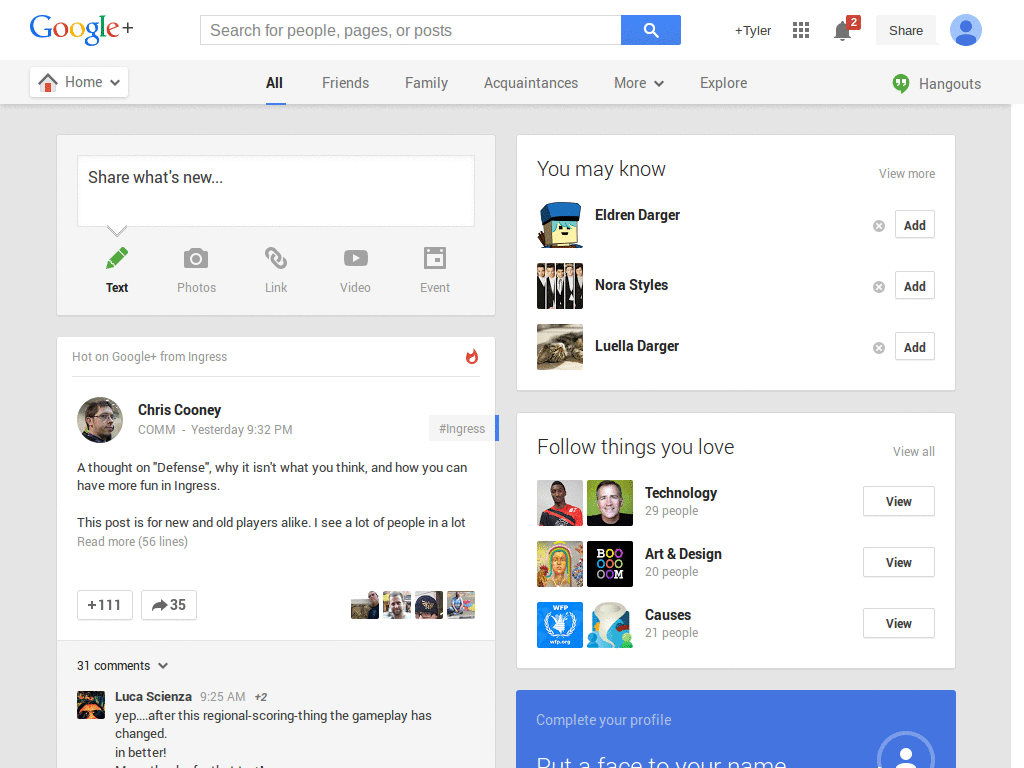
Task: View the Causes category
Action: point(899,623)
